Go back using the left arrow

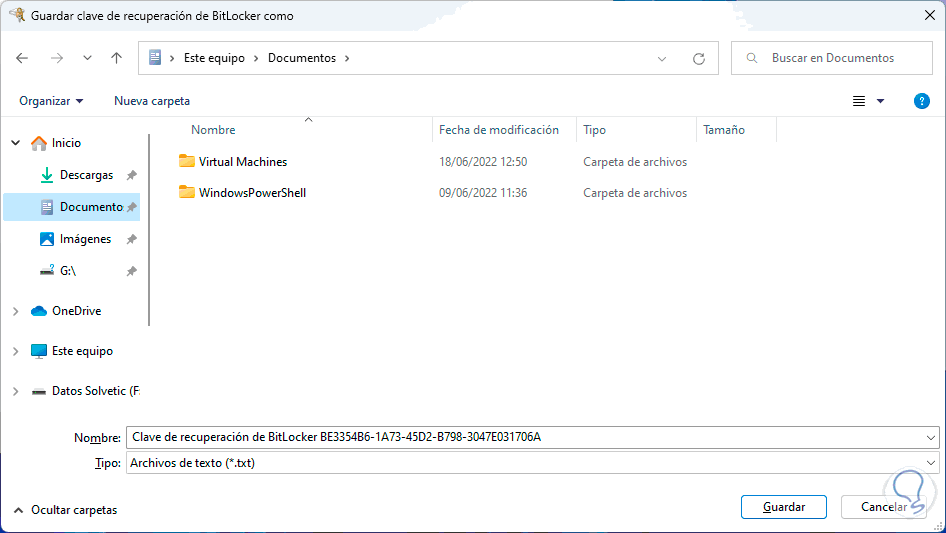point(22,58)
